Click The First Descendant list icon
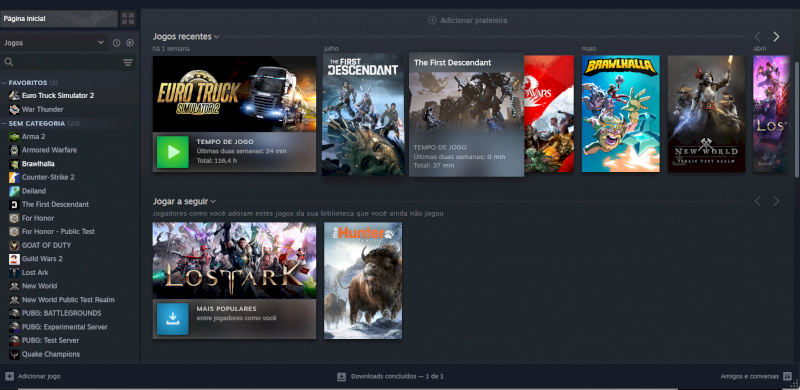The width and height of the screenshot is (800, 390). point(14,204)
